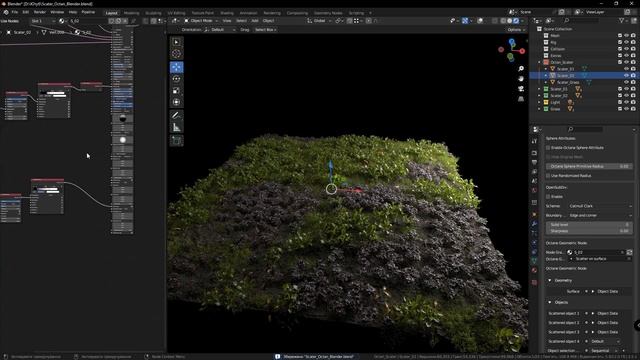The image size is (640, 360).
Task: Click the properties panel search field
Action: tap(584, 129)
